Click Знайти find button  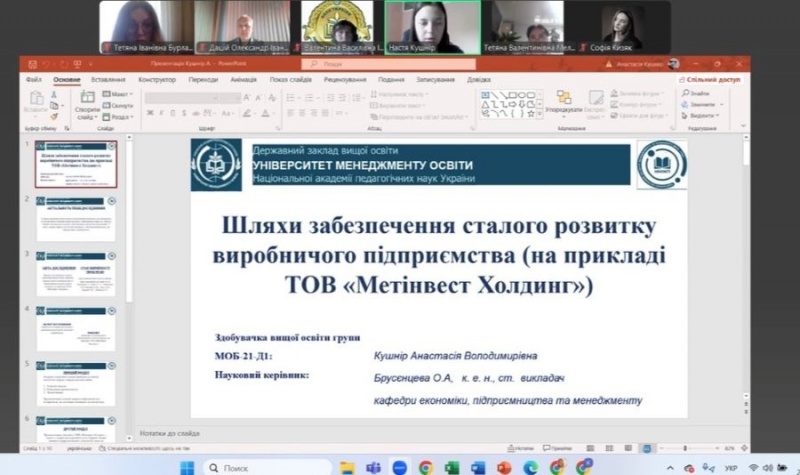(x=696, y=93)
